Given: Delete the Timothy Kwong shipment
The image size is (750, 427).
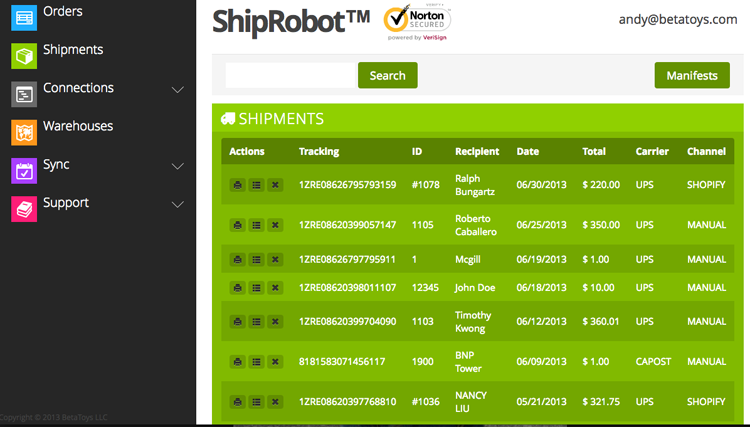Looking at the screenshot, I should (x=275, y=322).
